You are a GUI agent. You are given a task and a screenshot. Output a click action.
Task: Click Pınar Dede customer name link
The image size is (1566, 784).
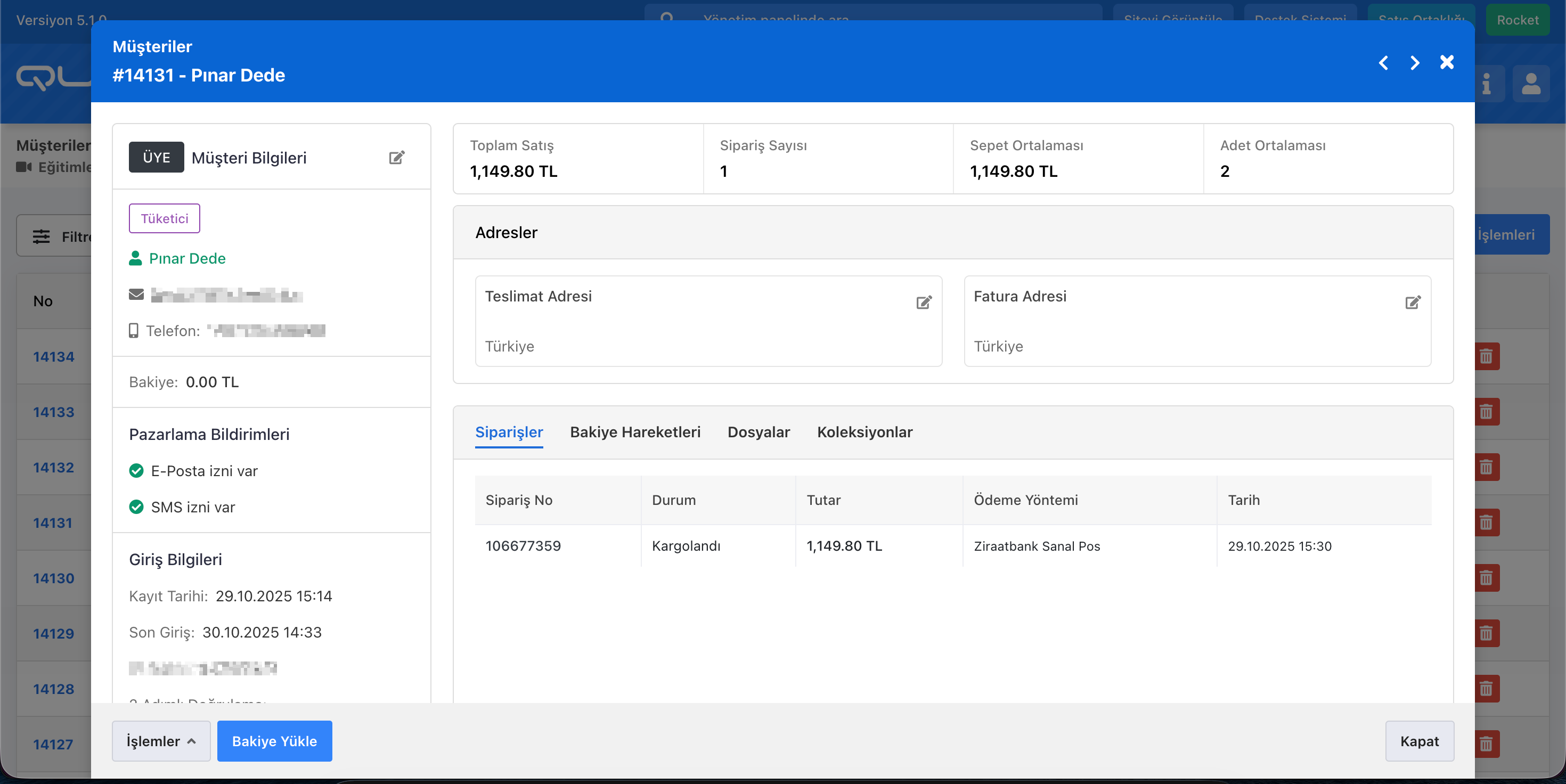186,258
